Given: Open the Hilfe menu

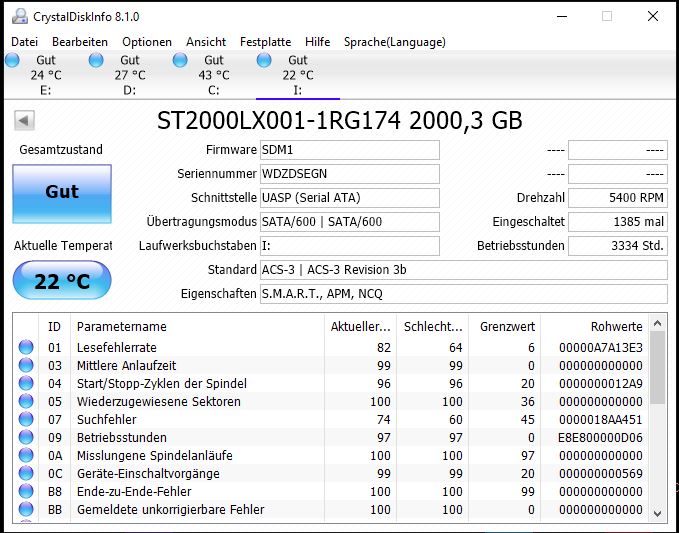Looking at the screenshot, I should point(317,42).
